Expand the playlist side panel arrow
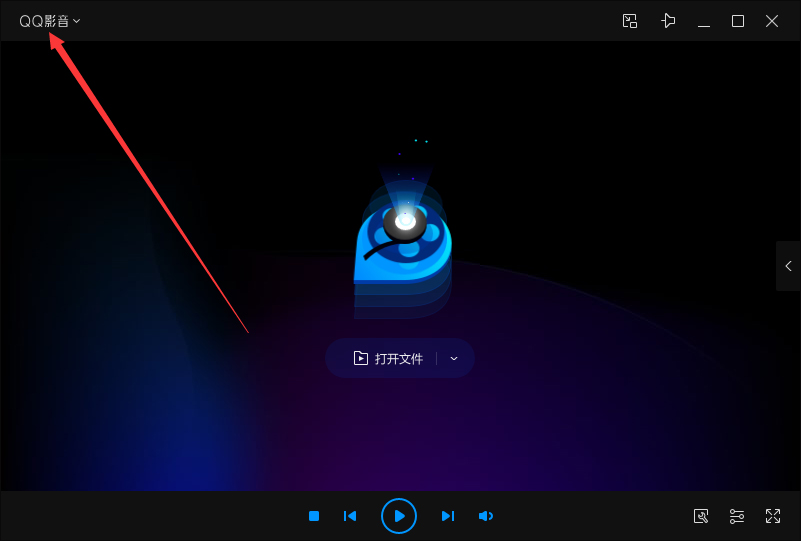Screen dimensions: 801x541 point(788,266)
